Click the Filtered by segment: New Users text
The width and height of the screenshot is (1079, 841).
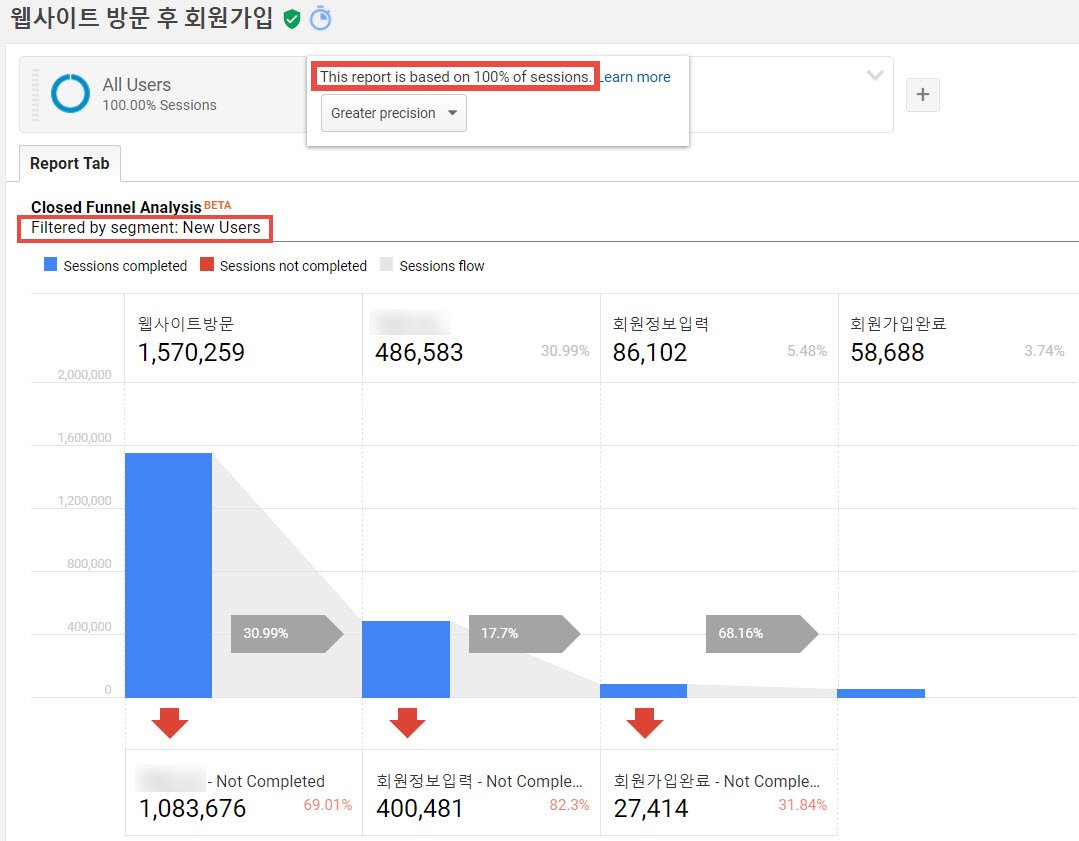pos(145,228)
